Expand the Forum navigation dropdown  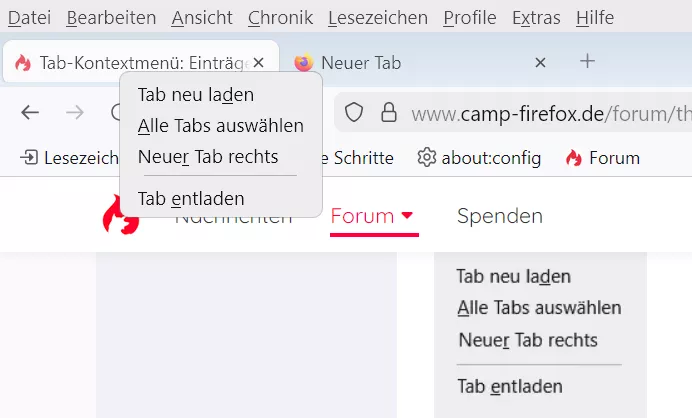click(373, 216)
